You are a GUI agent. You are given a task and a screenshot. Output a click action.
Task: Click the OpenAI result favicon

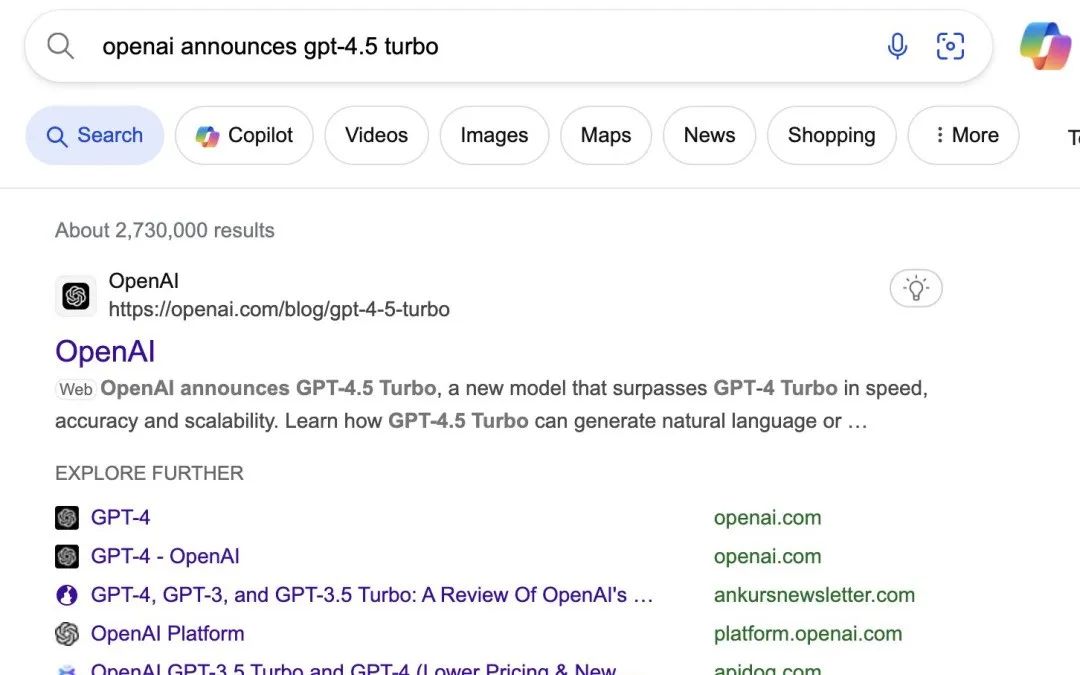(76, 296)
